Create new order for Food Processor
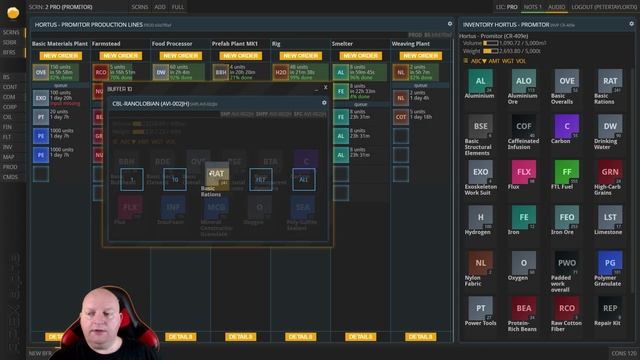This screenshot has width=640, height=360. pos(181,56)
